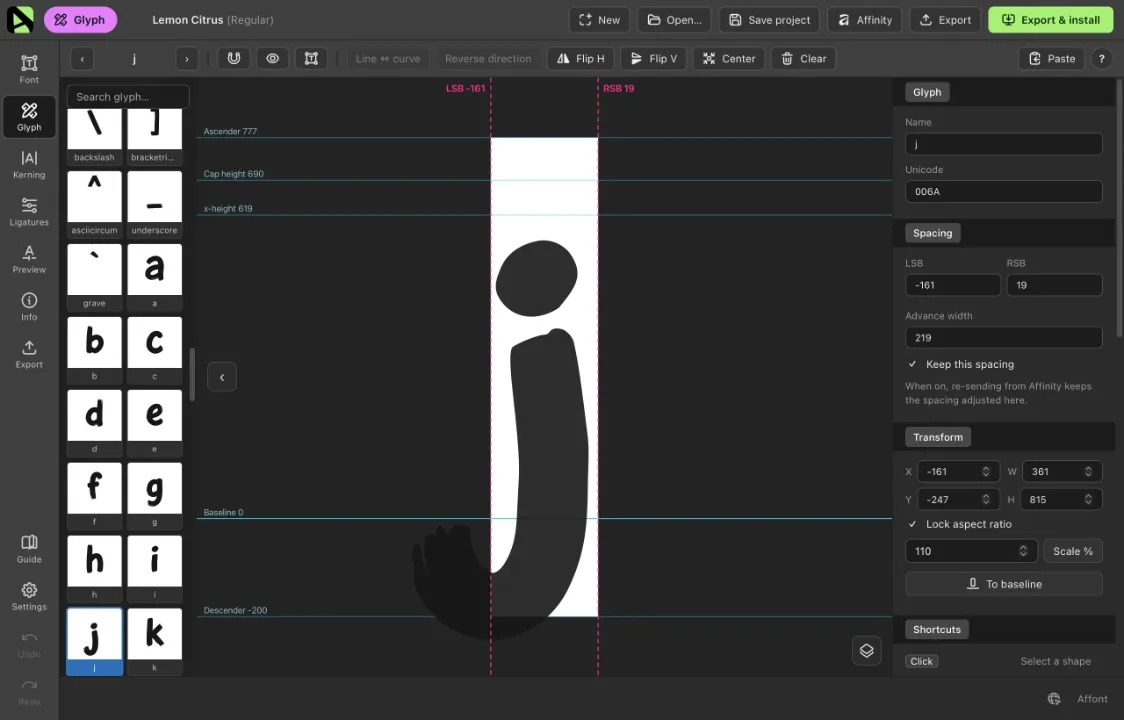The image size is (1124, 720).
Task: Select the 'k' glyph thumbnail
Action: [154, 641]
